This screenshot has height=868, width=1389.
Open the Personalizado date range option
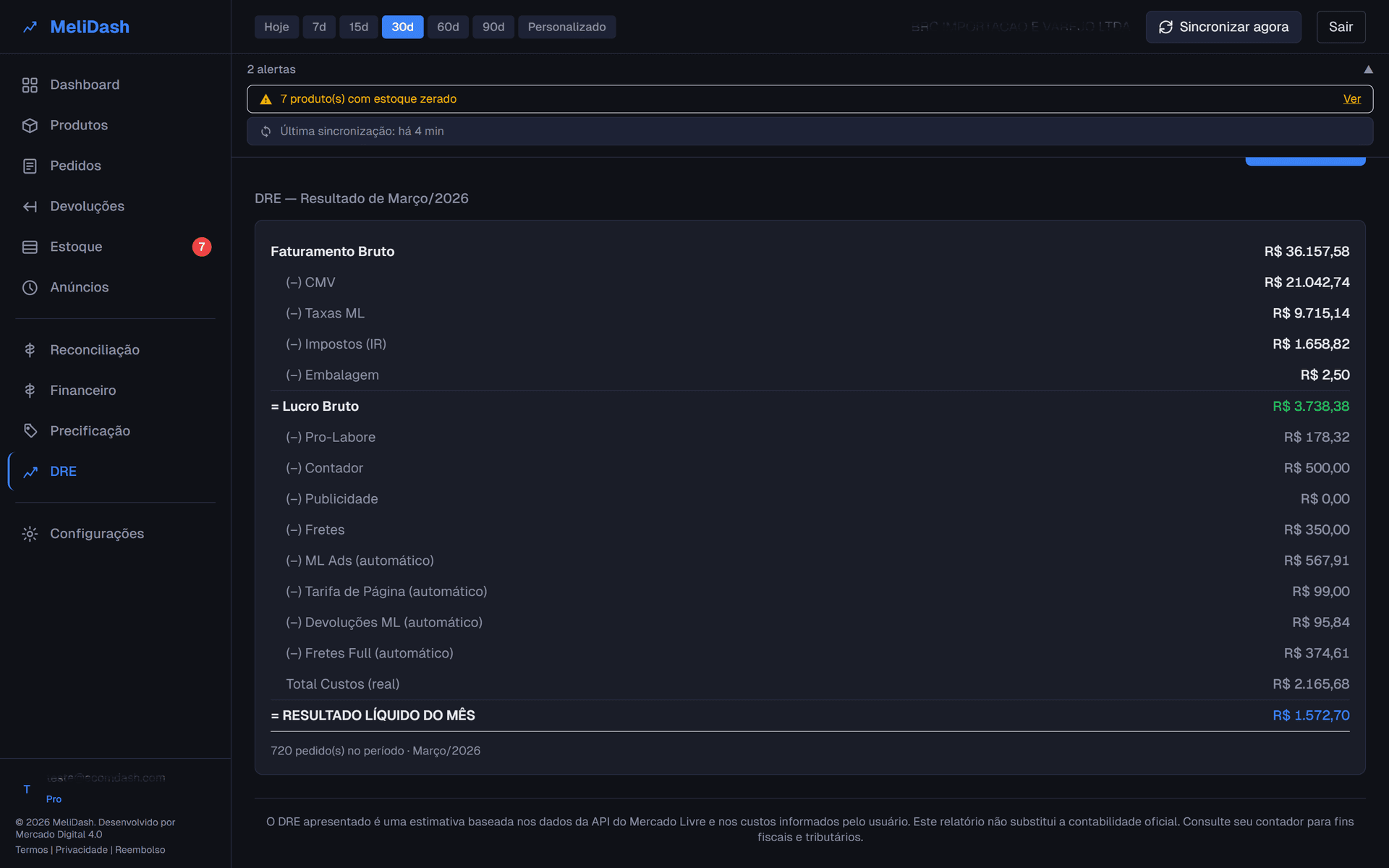click(567, 27)
